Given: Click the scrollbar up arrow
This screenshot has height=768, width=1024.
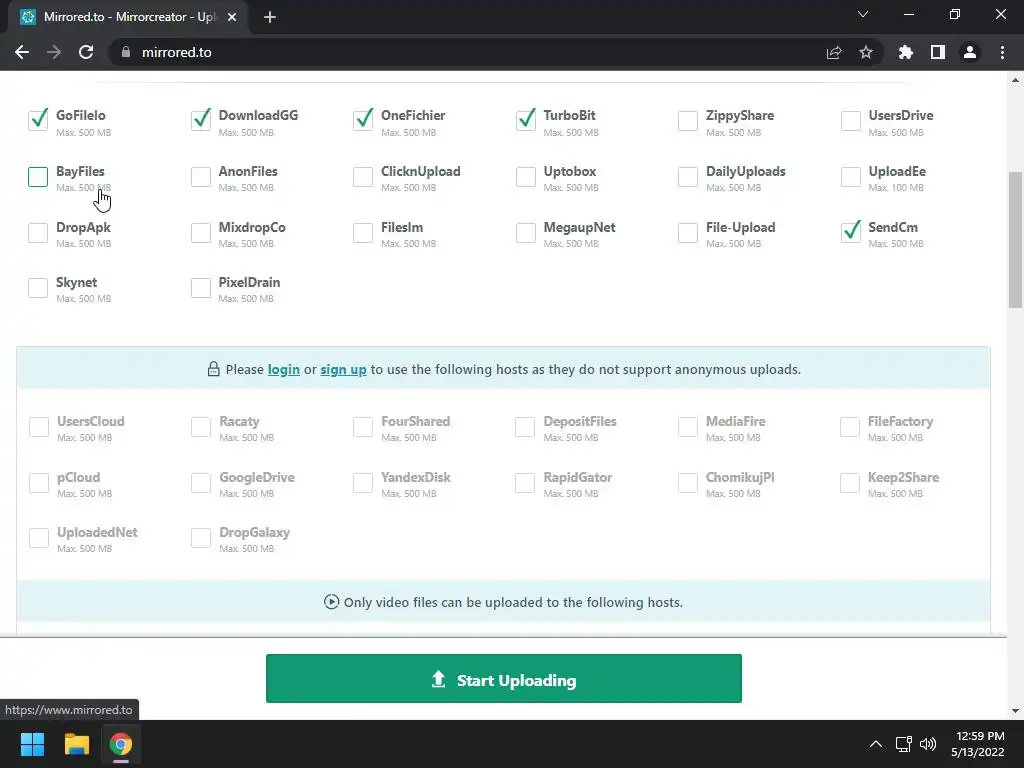Looking at the screenshot, I should tap(1015, 80).
